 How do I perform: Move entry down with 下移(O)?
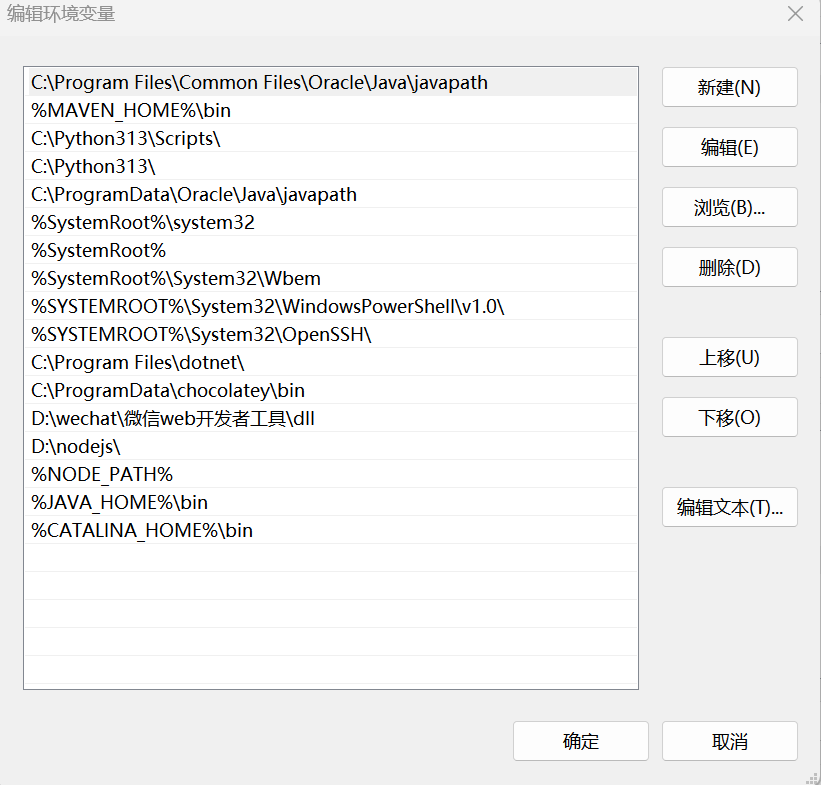[729, 417]
